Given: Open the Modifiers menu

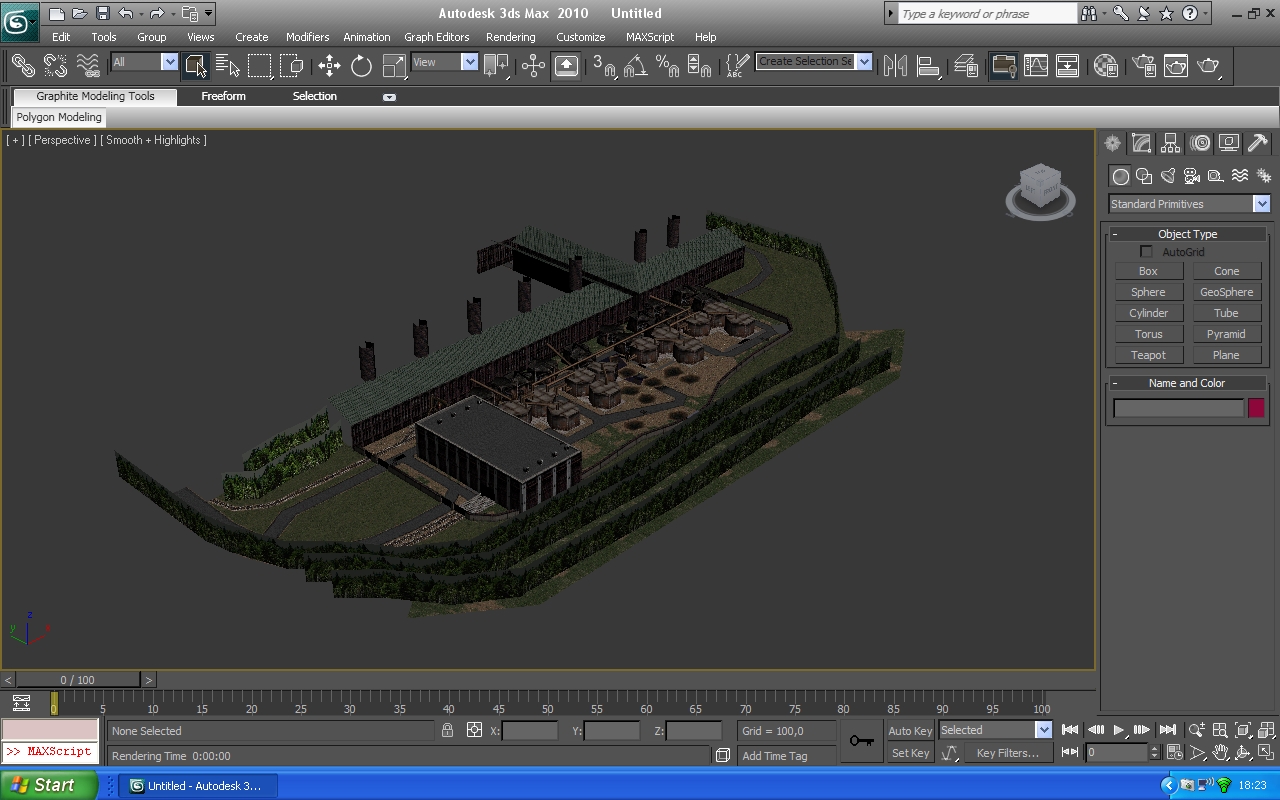Looking at the screenshot, I should (x=307, y=37).
